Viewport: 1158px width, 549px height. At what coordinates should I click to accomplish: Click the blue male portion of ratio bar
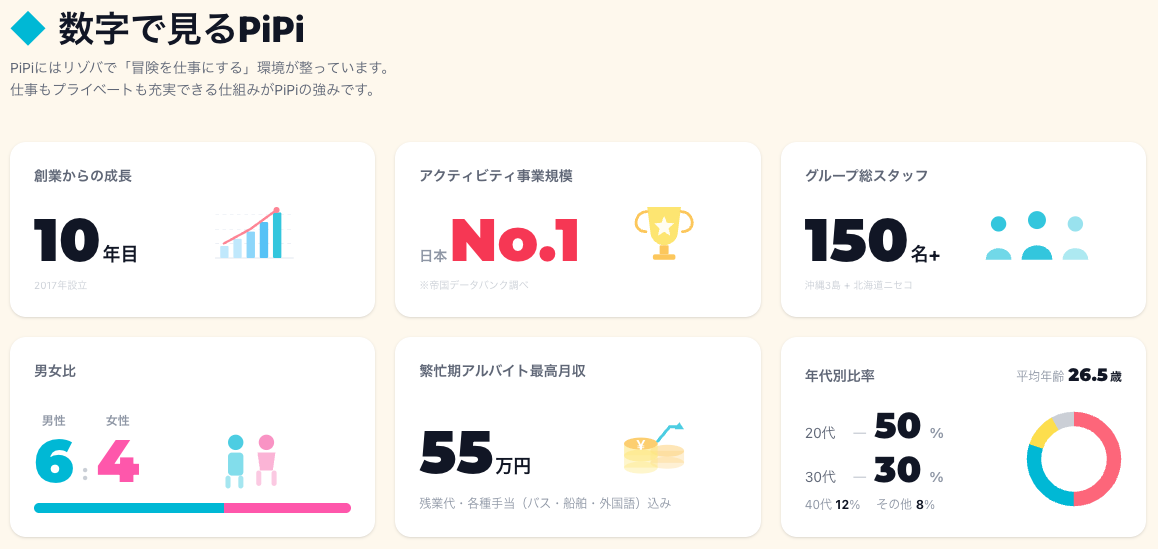coord(128,508)
